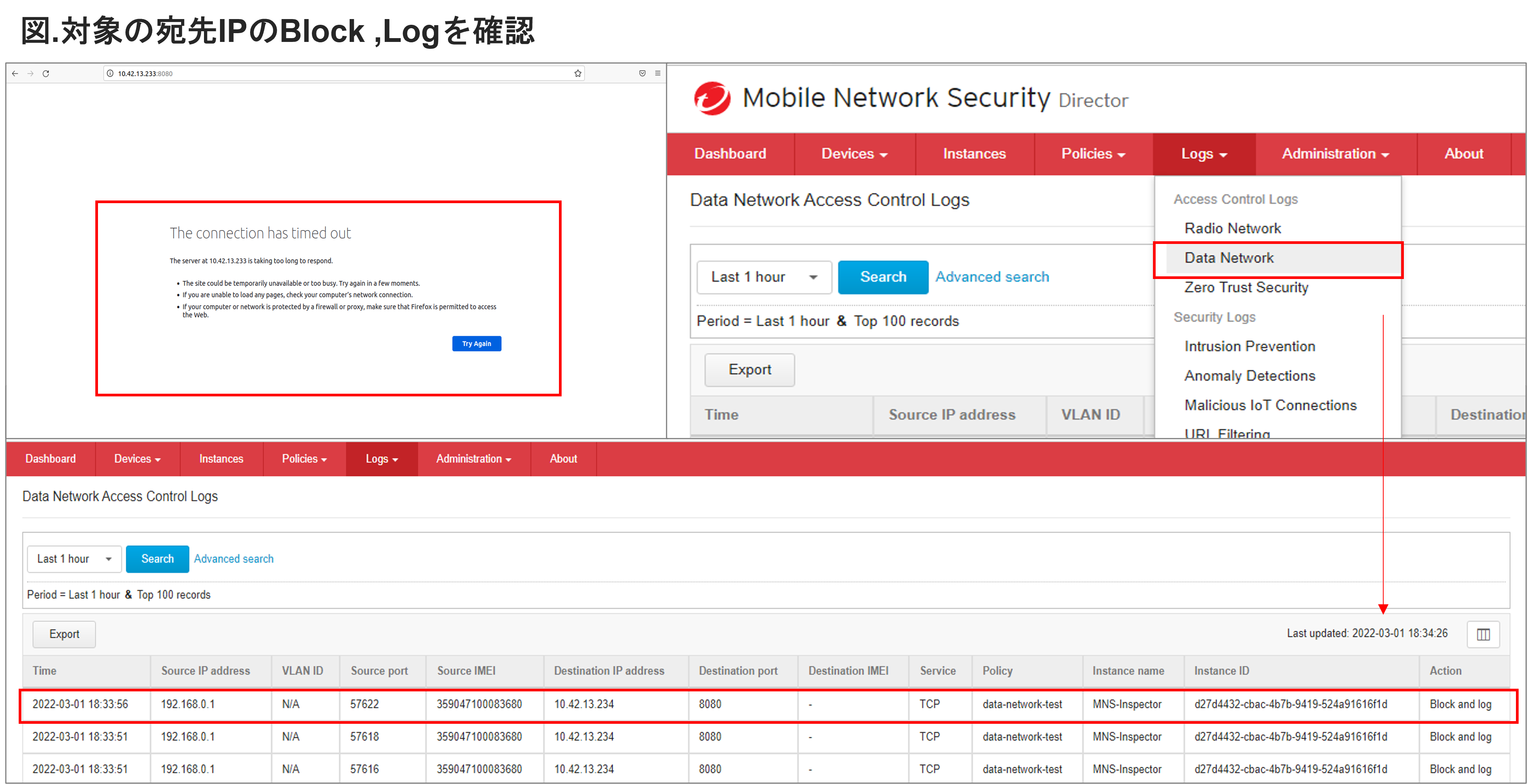Viewport: 1527px width, 784px height.
Task: Open Instances in the lower nav bar
Action: 221,459
